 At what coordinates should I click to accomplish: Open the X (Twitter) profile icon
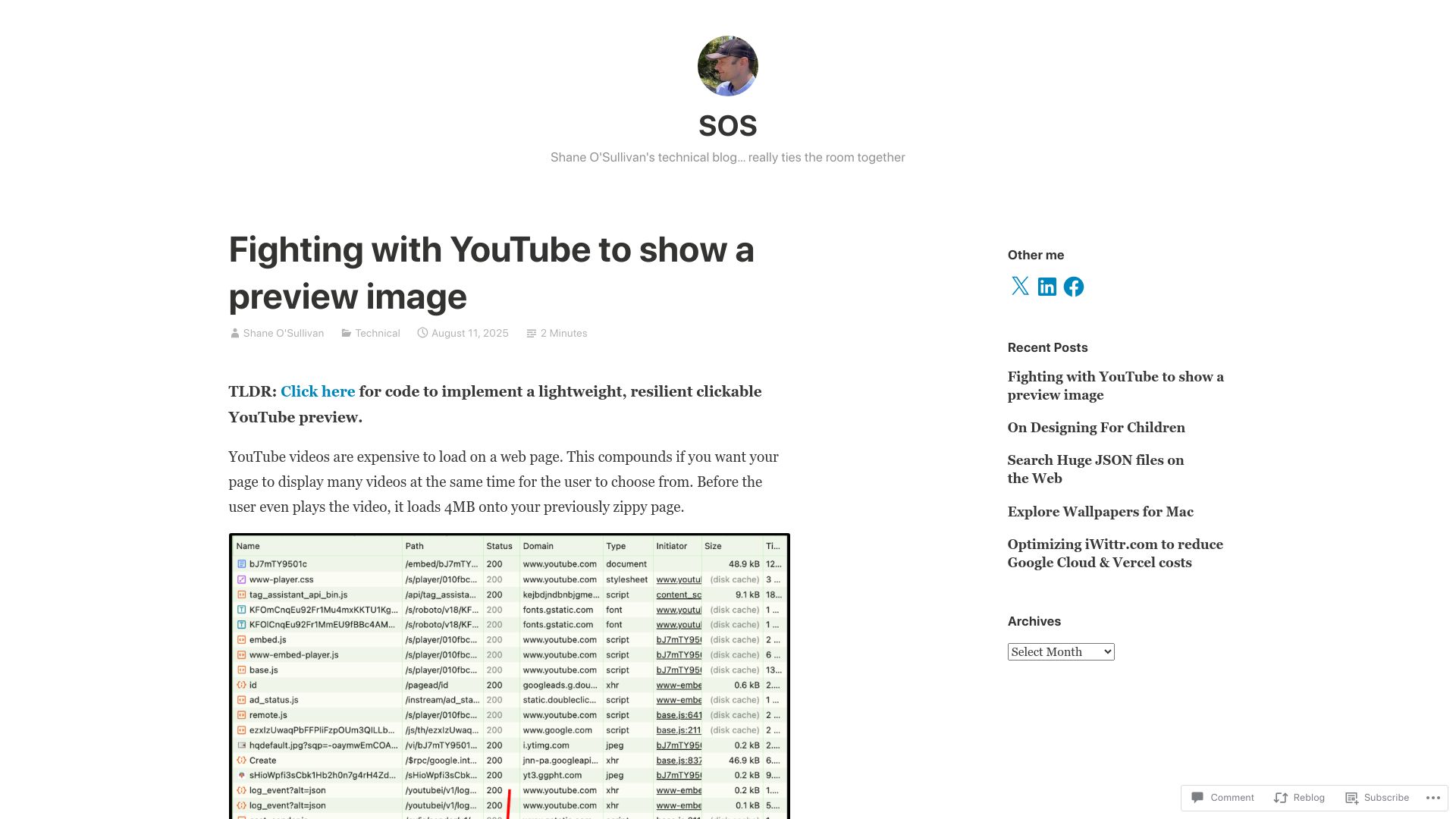point(1020,287)
